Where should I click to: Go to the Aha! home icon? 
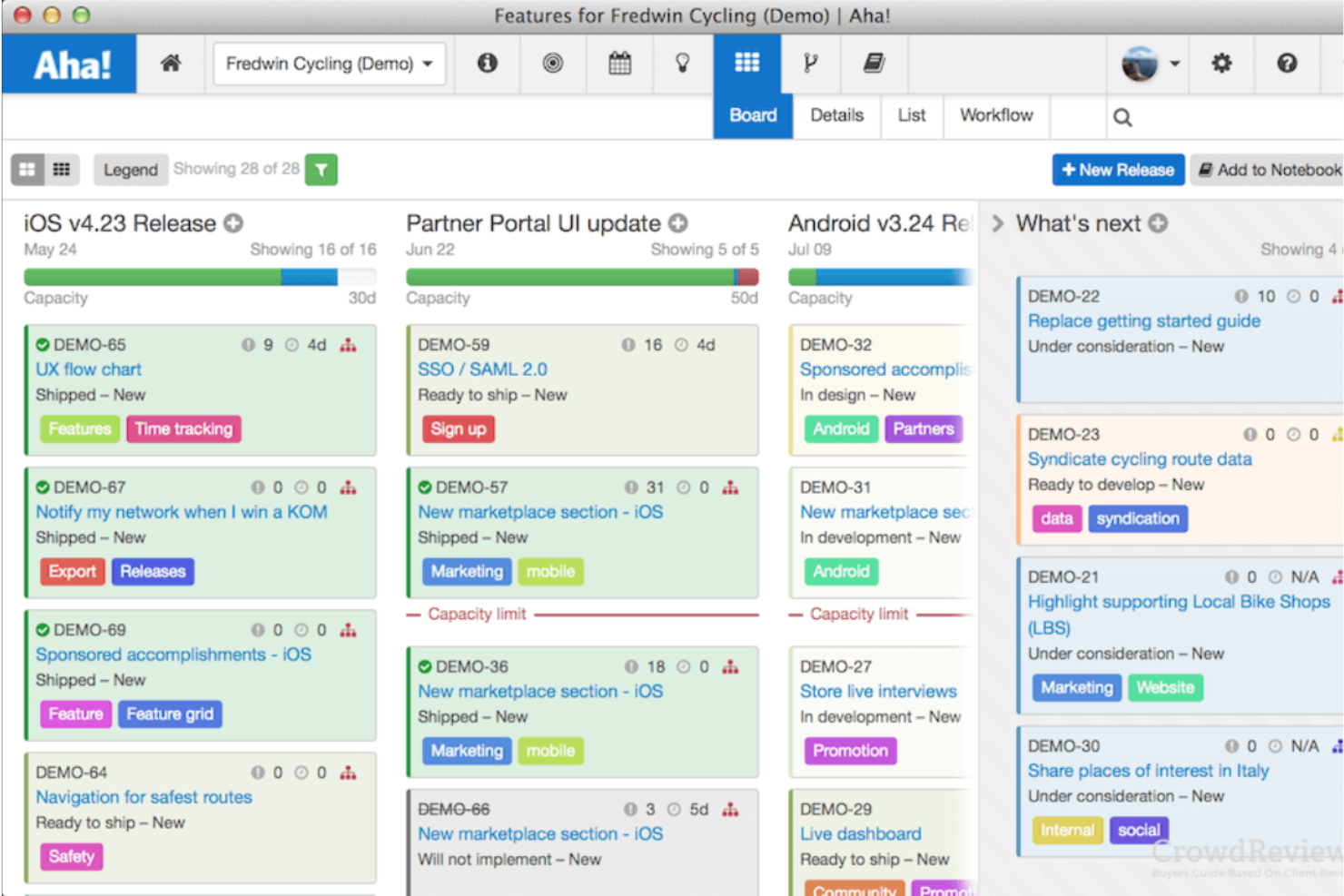click(x=171, y=64)
